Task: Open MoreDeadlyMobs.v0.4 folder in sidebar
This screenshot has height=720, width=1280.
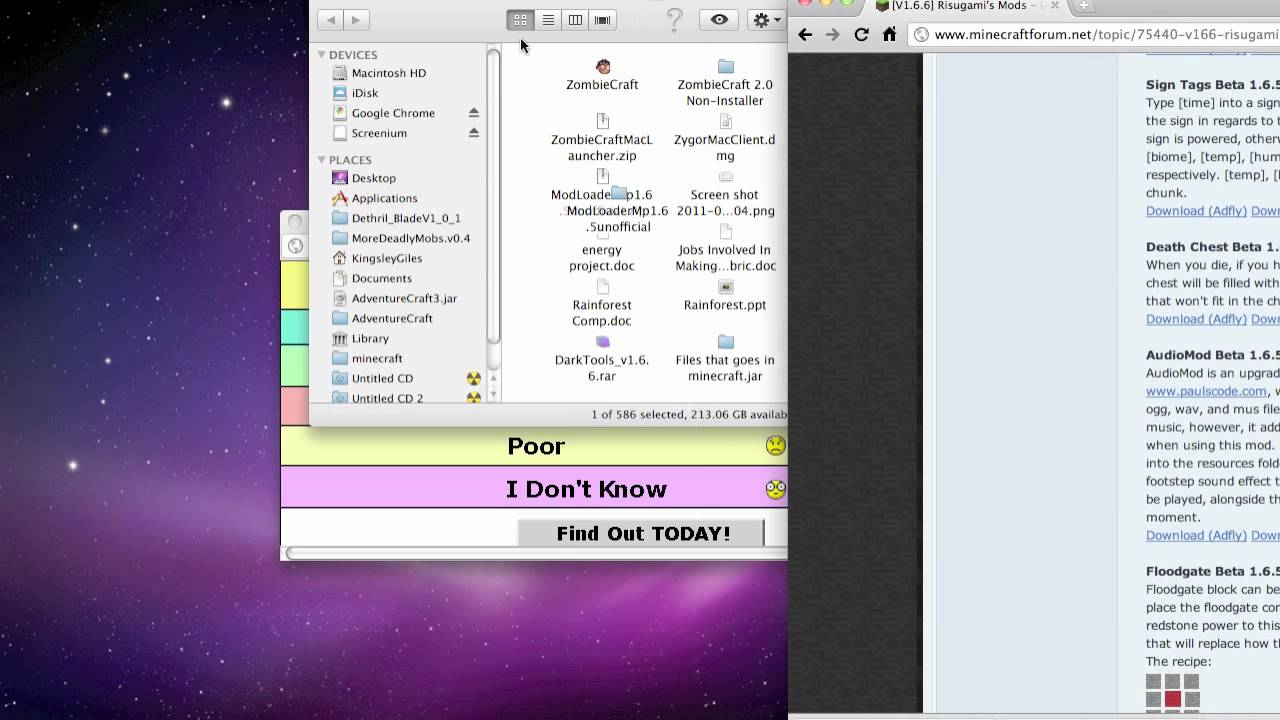Action: pos(411,238)
